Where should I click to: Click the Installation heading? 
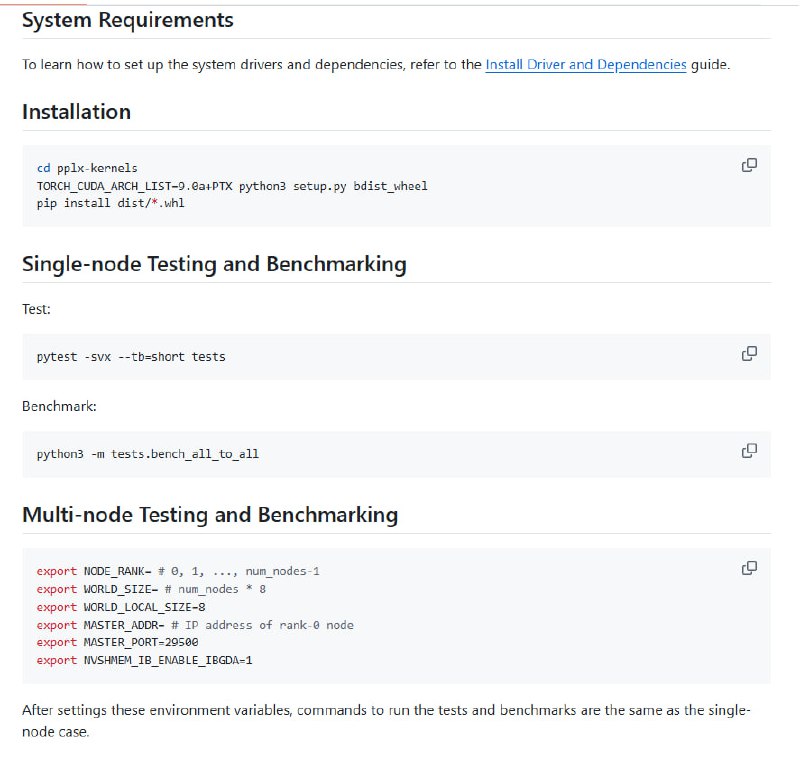76,112
